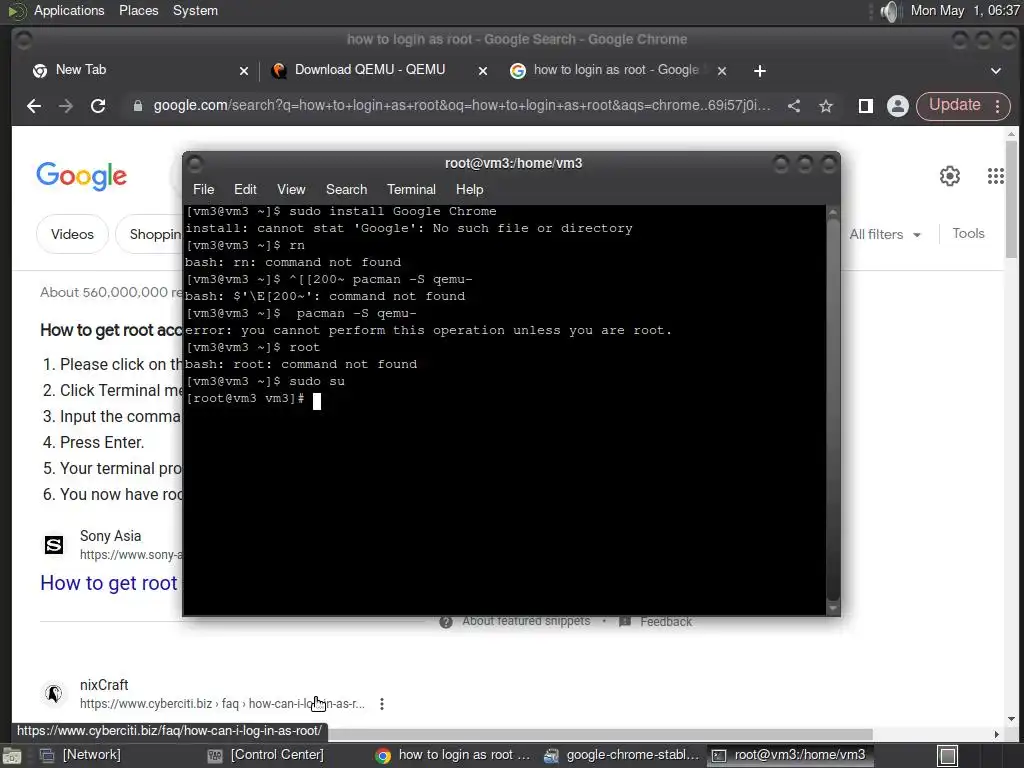Open the System menu
Image resolution: width=1024 pixels, height=768 pixels.
pos(195,10)
